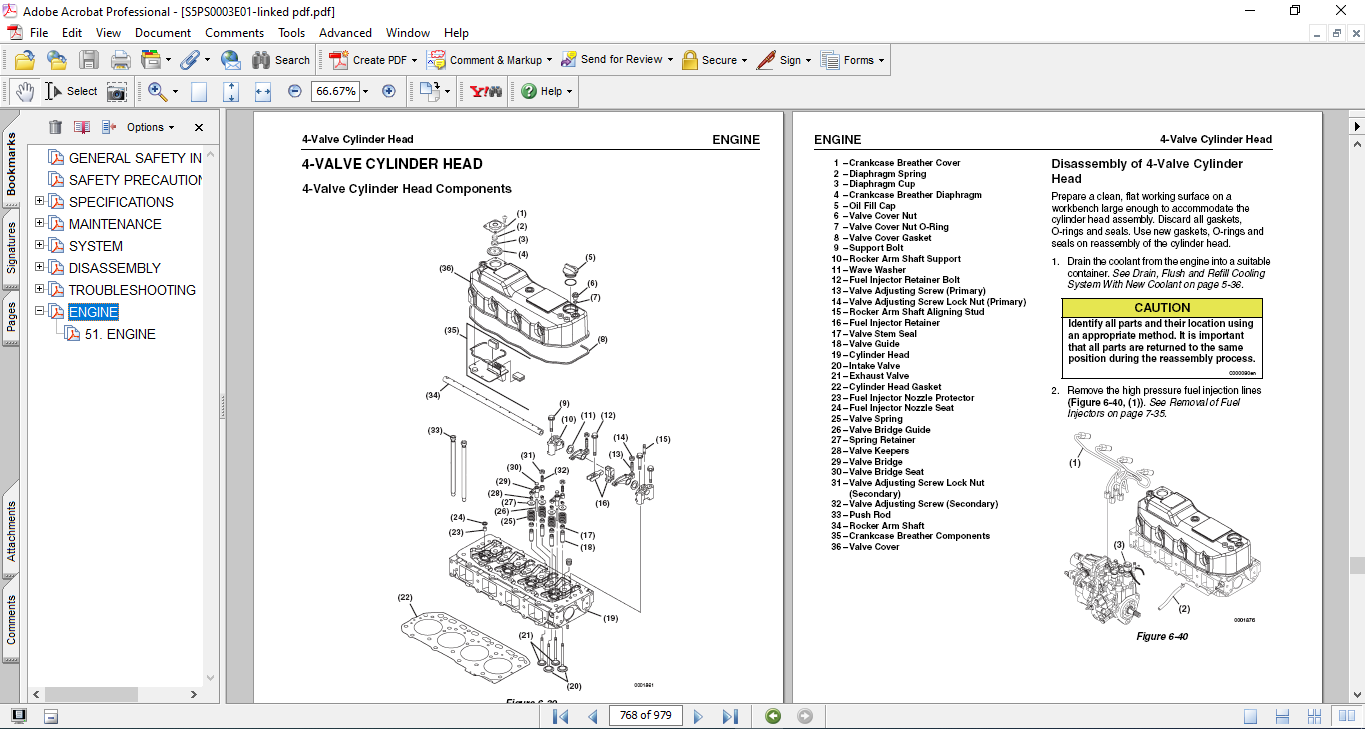Open the 51. ENGINE bookmark

(119, 334)
